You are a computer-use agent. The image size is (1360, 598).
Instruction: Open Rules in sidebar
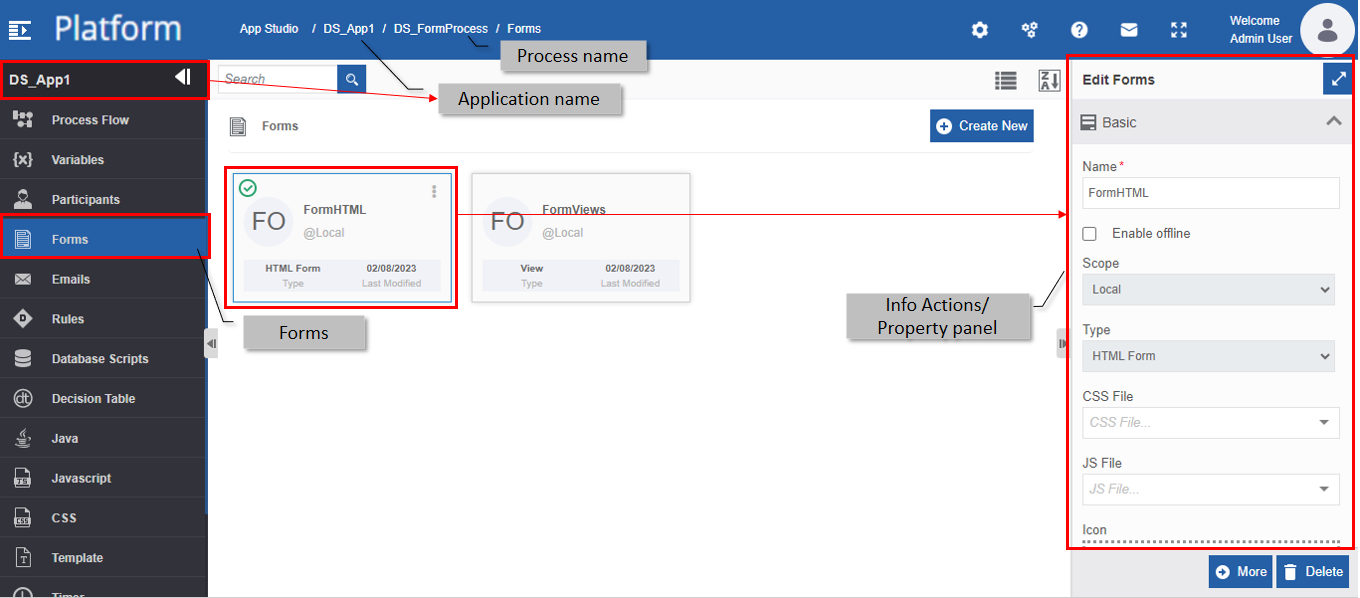point(104,319)
